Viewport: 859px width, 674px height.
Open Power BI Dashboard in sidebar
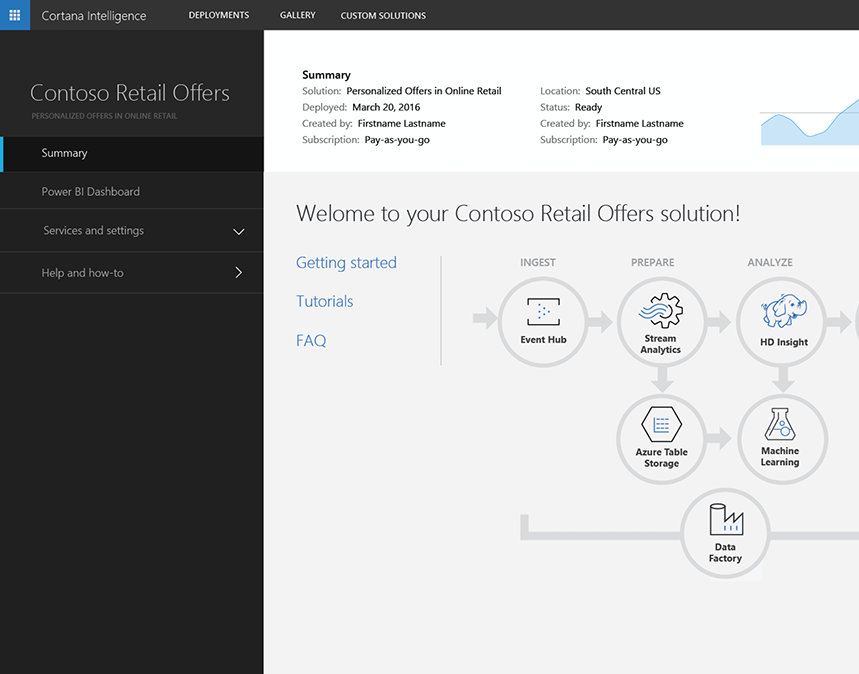[x=131, y=191]
